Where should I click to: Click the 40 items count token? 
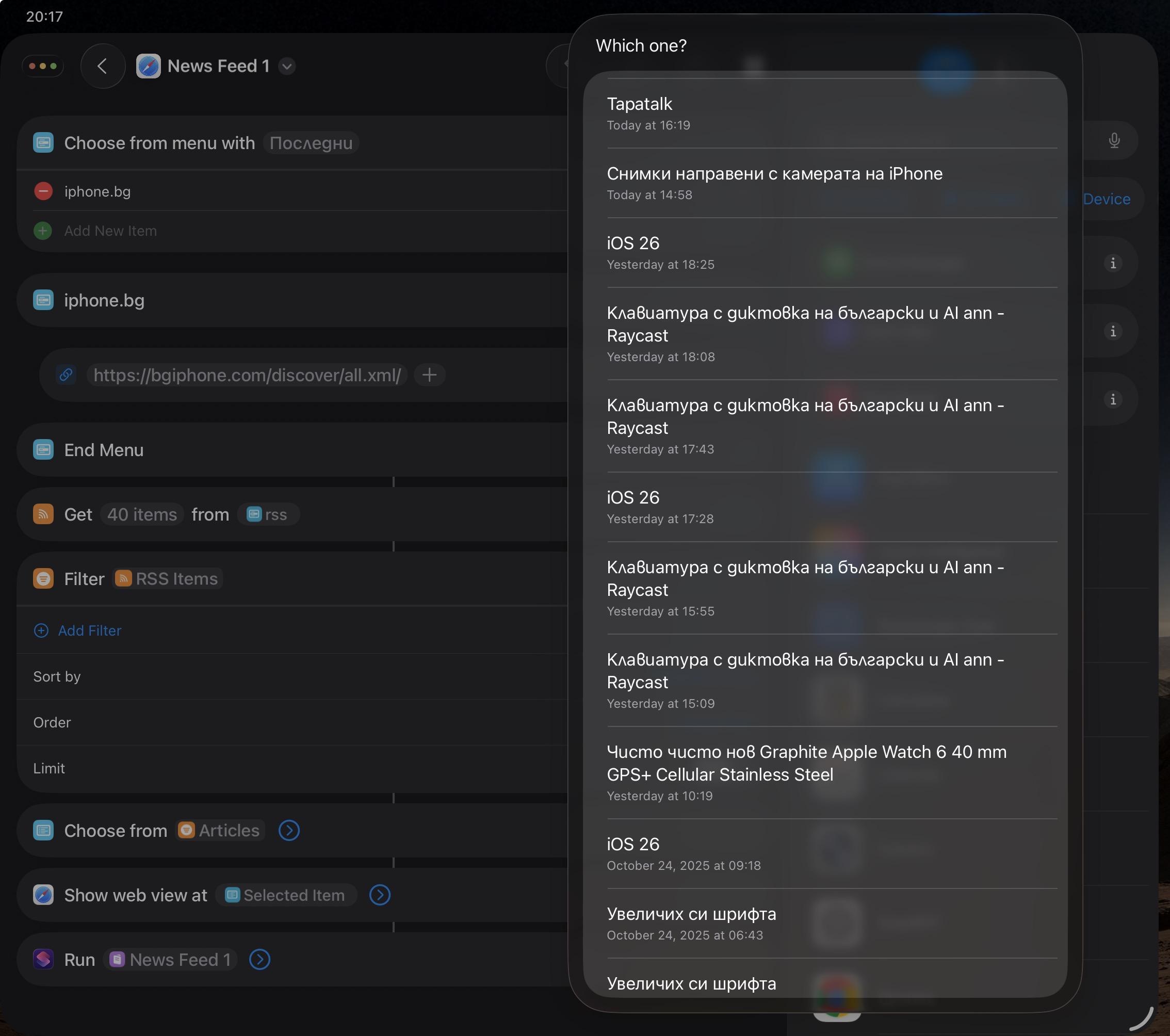coord(142,514)
